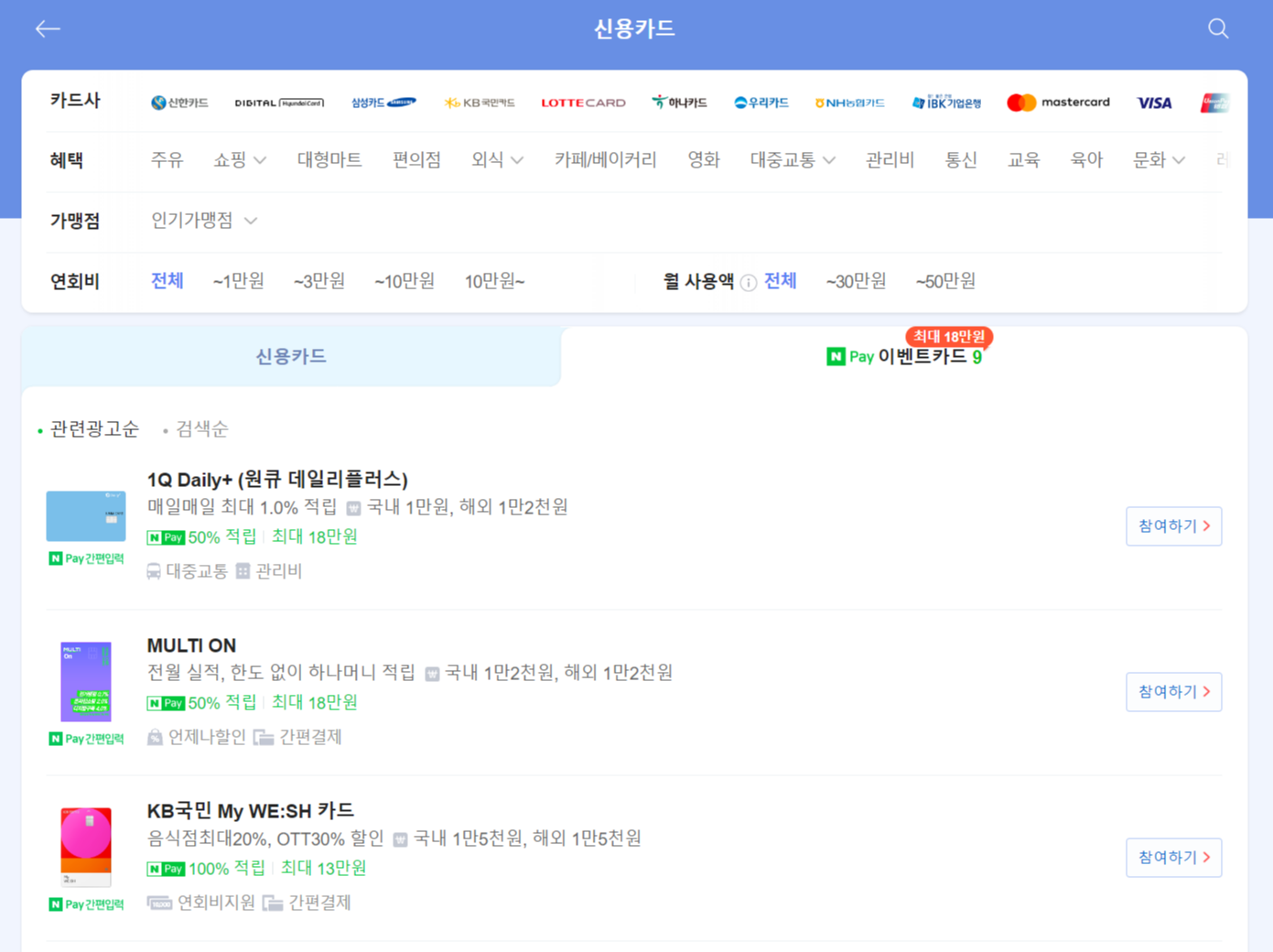Select 영화 benefit filter

click(x=704, y=160)
